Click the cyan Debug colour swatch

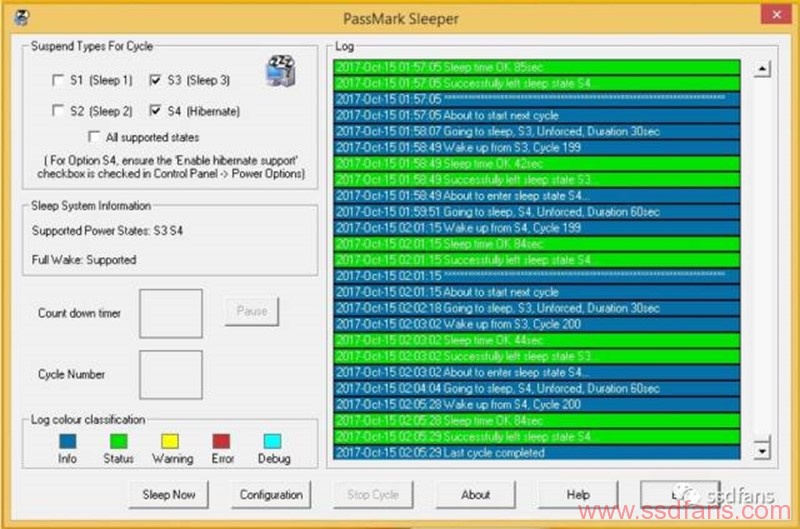pyautogui.click(x=272, y=441)
